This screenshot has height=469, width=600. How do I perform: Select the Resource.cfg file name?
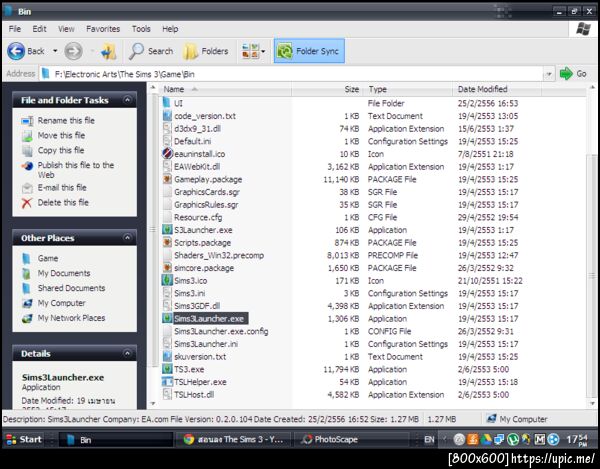pyautogui.click(x=198, y=217)
